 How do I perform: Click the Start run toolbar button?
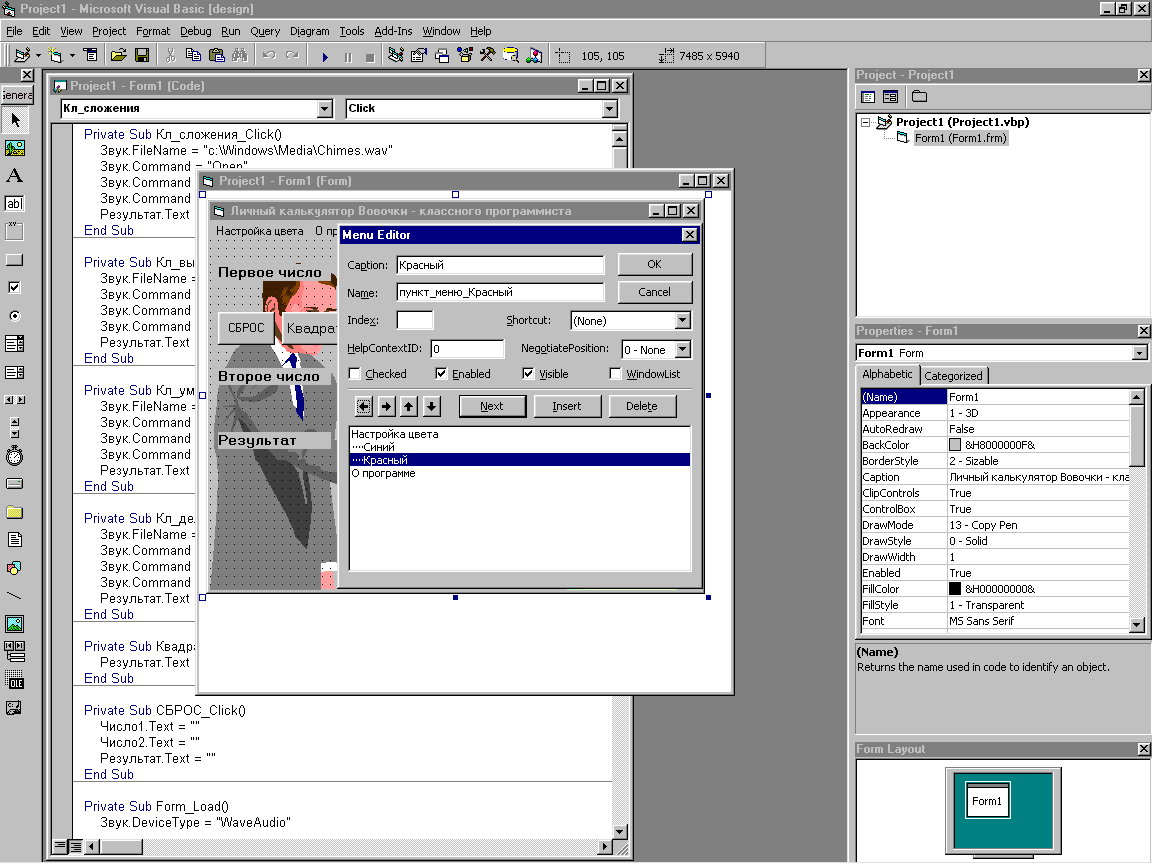[325, 56]
